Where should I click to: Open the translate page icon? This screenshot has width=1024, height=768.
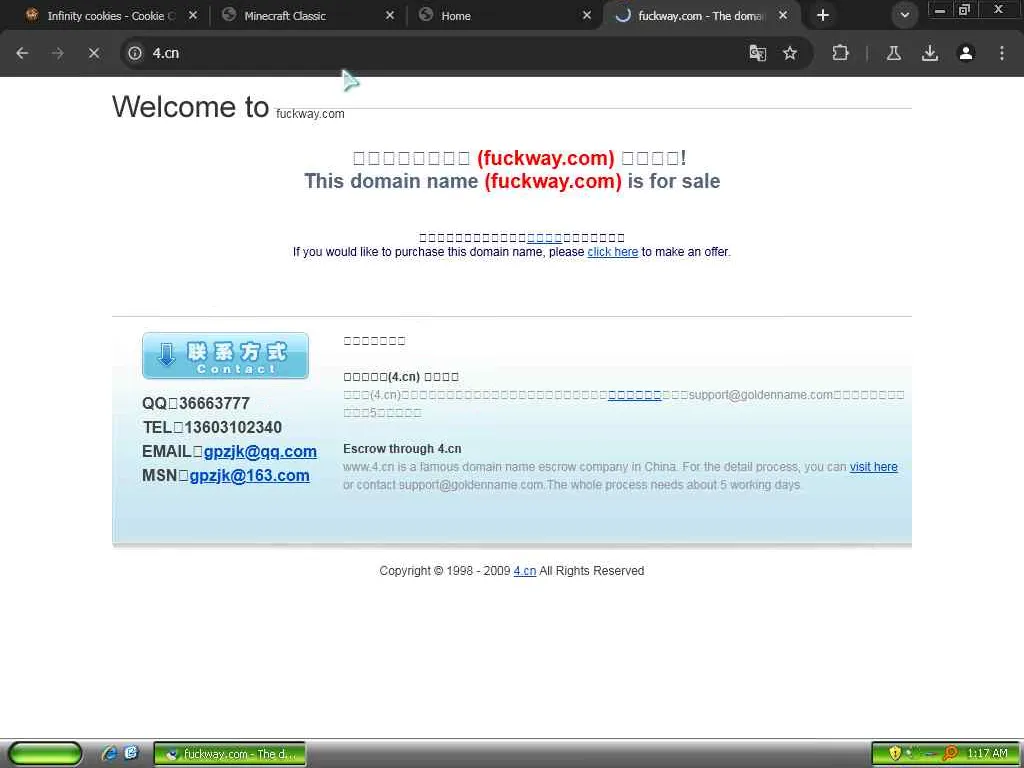point(757,53)
